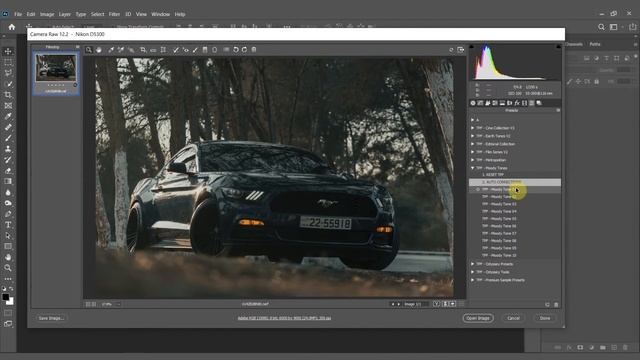640x360 pixels.
Task: Select the car thumbnail in Filmstrip
Action: coord(56,68)
